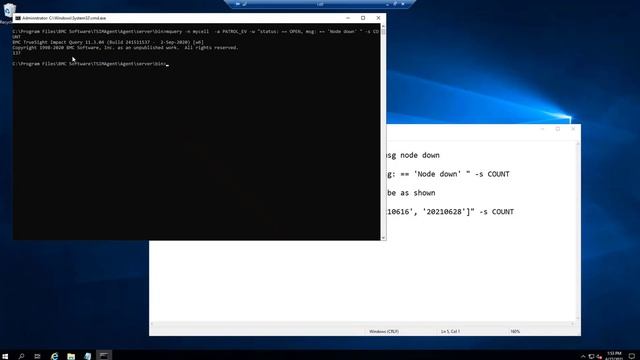Image resolution: width=640 pixels, height=360 pixels.
Task: Click Notepad line with 'Node down' -s COUNT
Action: [x=448, y=174]
